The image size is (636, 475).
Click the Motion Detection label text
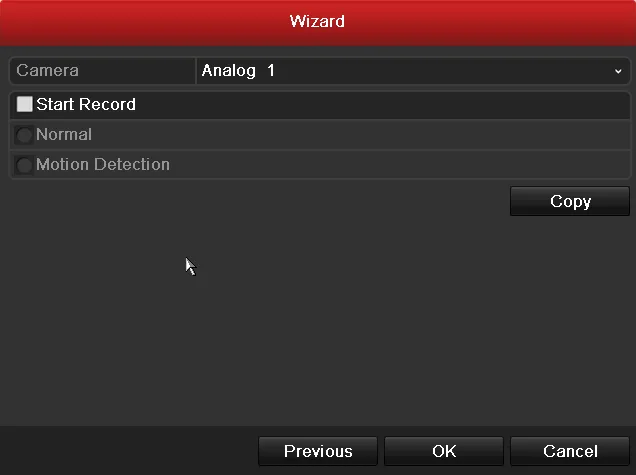pos(103,164)
